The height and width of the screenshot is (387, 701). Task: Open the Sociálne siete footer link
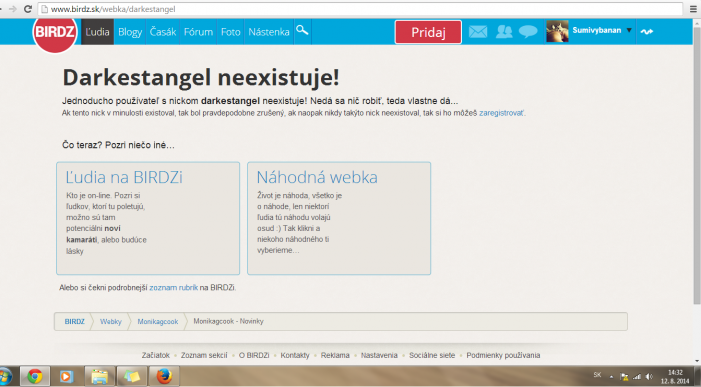432,355
